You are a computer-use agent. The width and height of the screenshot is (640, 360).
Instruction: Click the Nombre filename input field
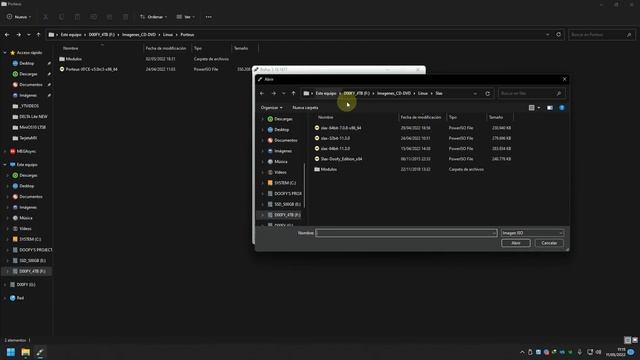pos(406,233)
